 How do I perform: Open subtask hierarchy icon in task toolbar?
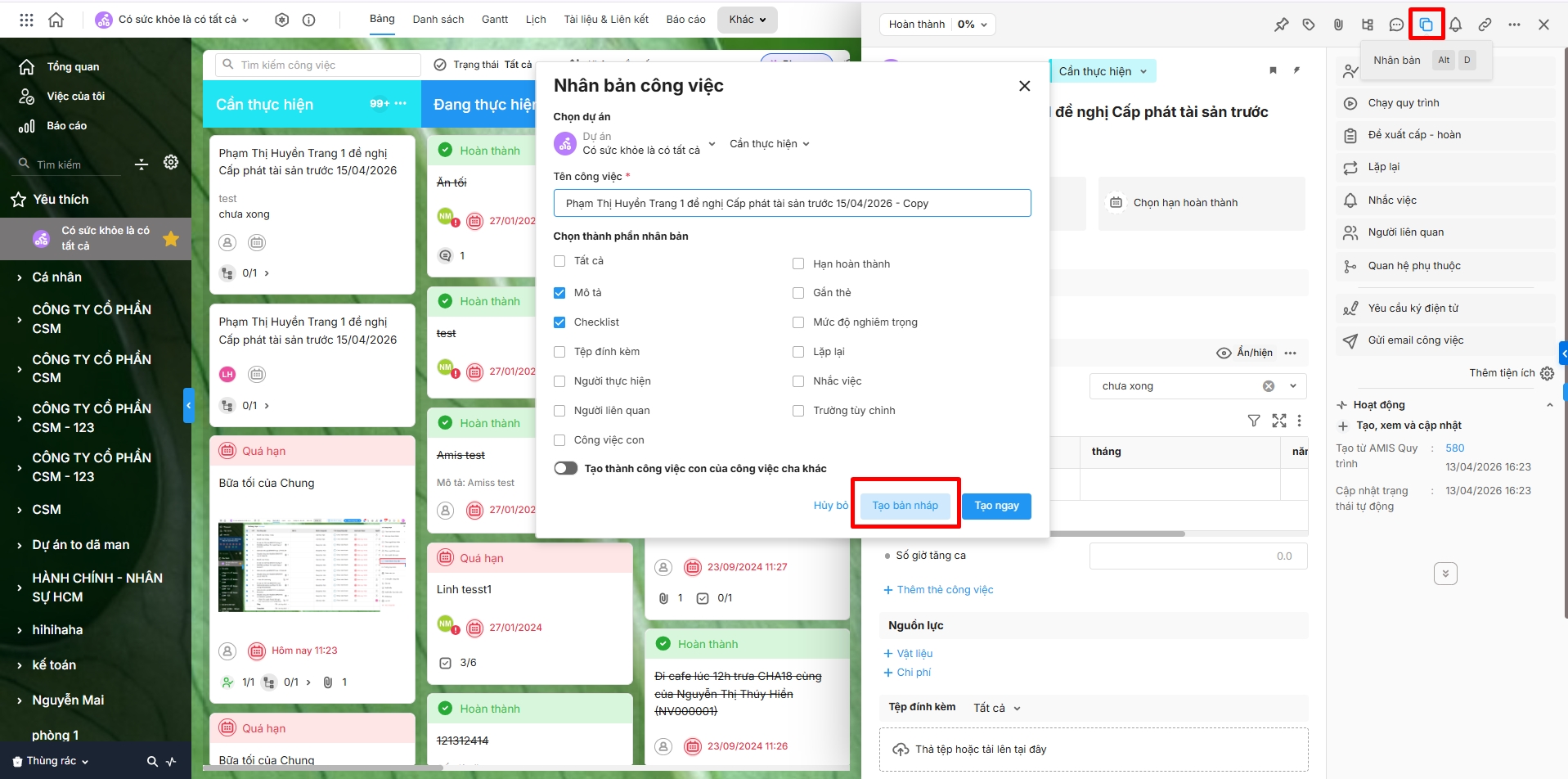[1368, 25]
